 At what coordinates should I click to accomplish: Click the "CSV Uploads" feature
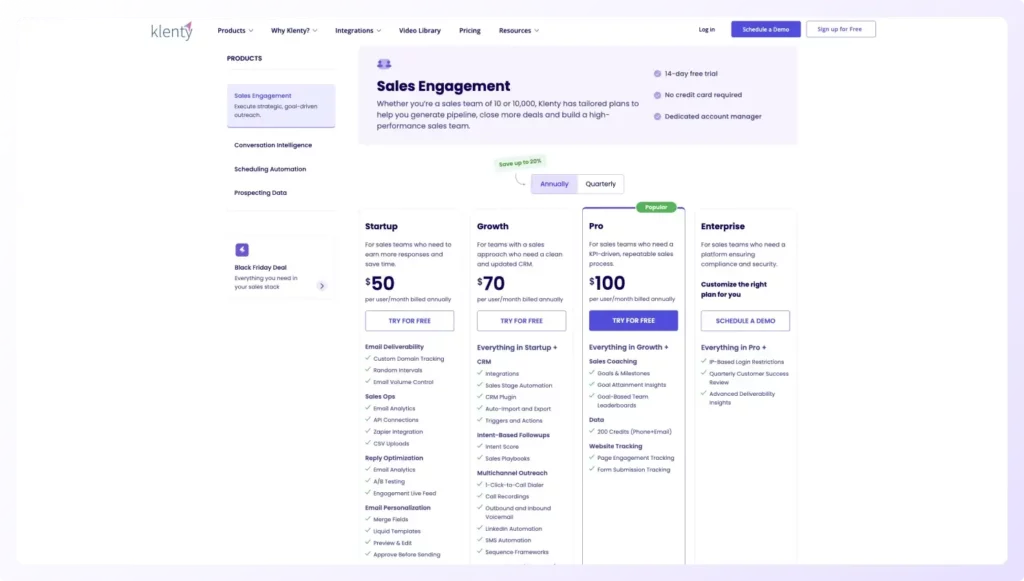pos(391,443)
